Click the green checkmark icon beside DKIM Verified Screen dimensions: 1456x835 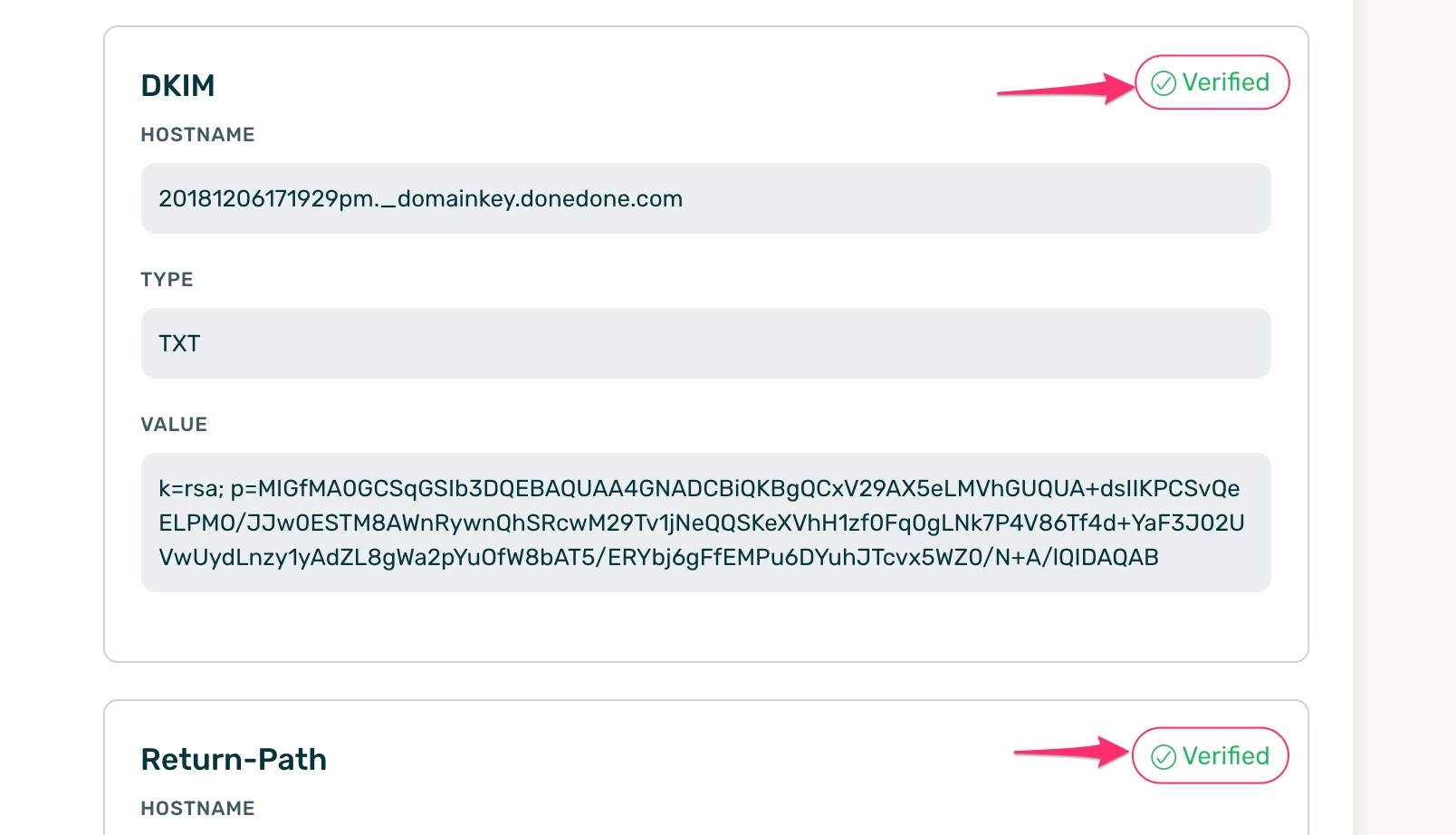[x=1164, y=82]
